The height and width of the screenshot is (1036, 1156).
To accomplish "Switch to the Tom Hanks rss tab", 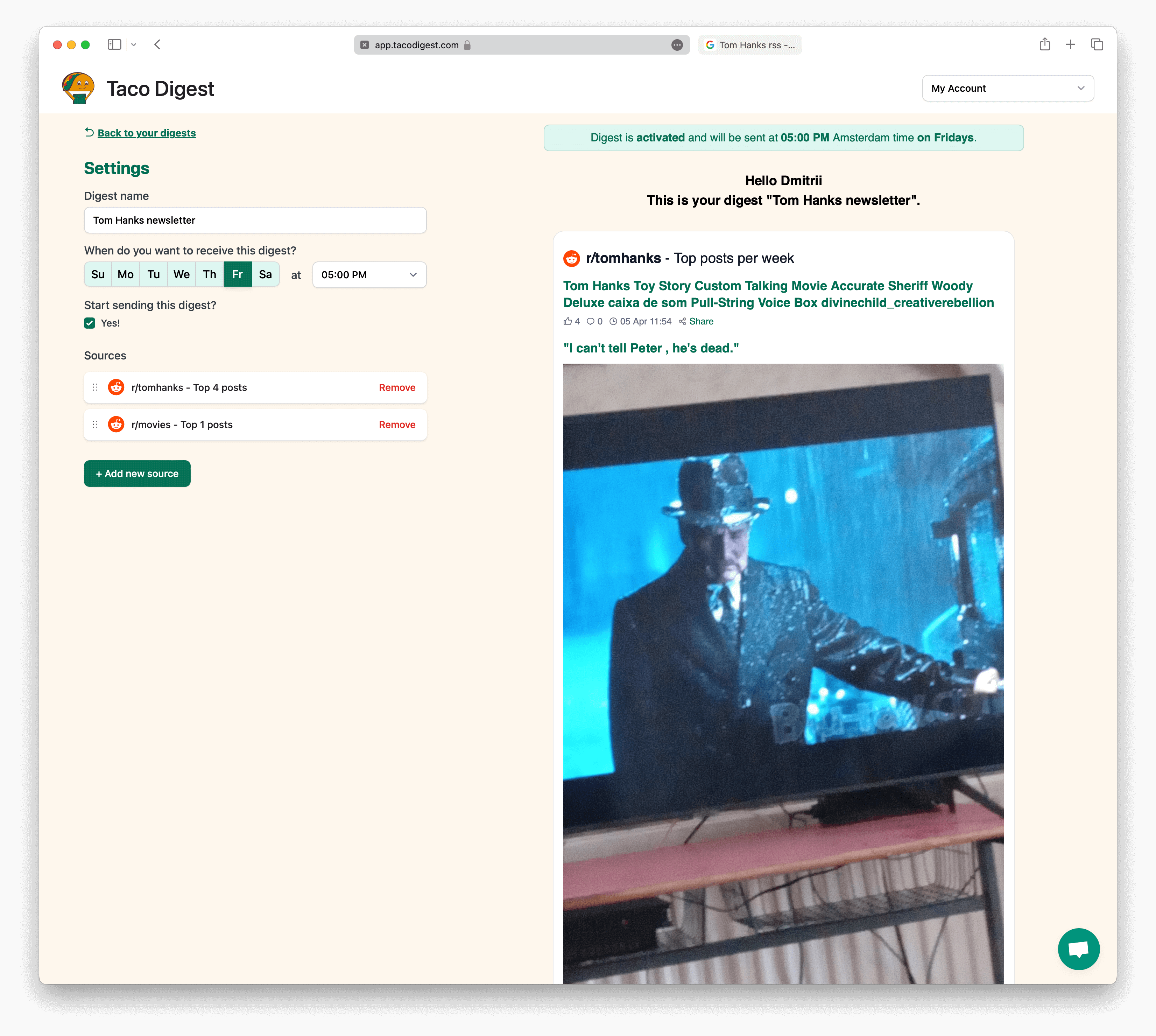I will pyautogui.click(x=750, y=45).
